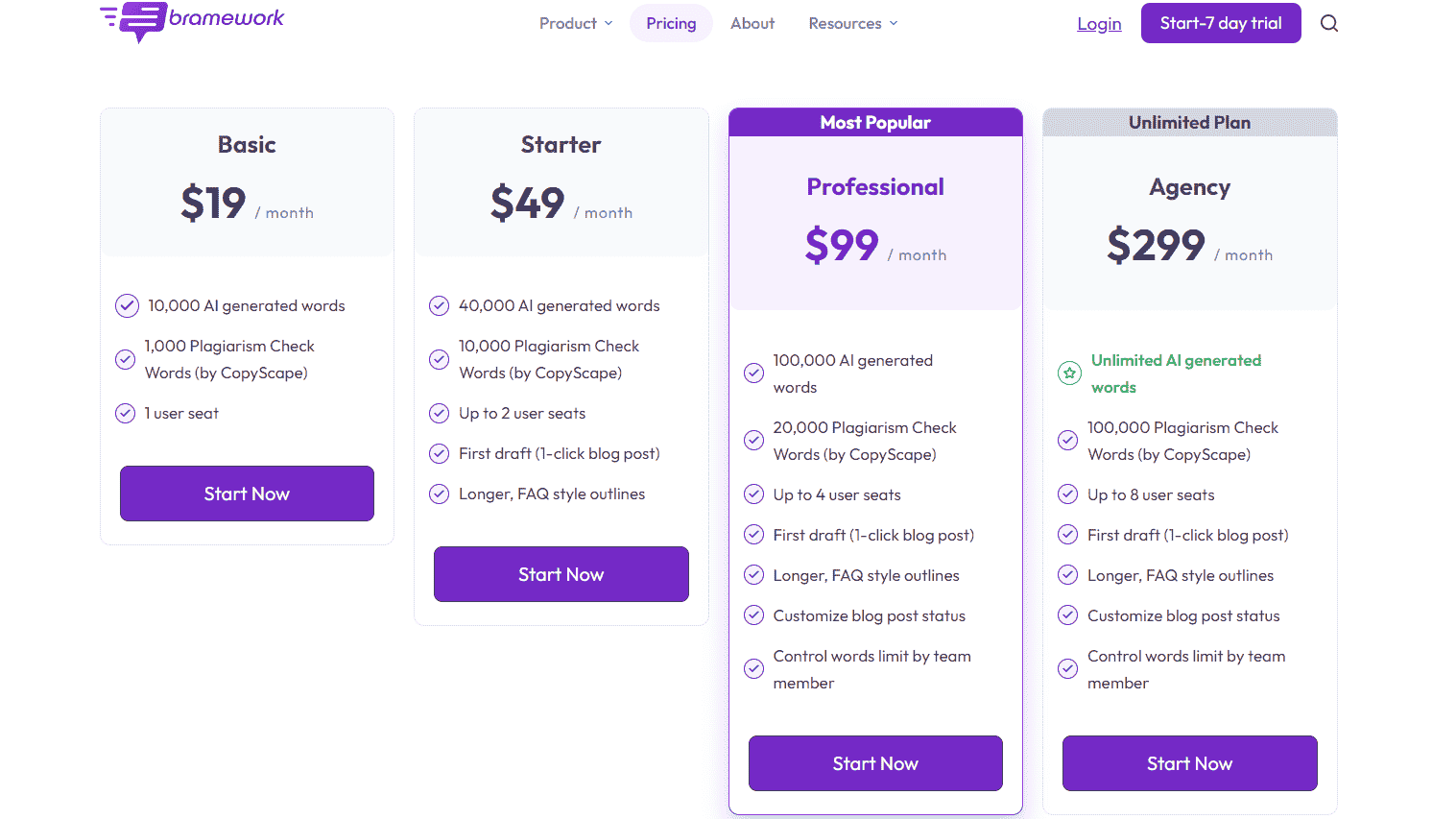The width and height of the screenshot is (1456, 819).
Task: Click checkmark icon next to 10,000 AI words
Action: point(127,306)
